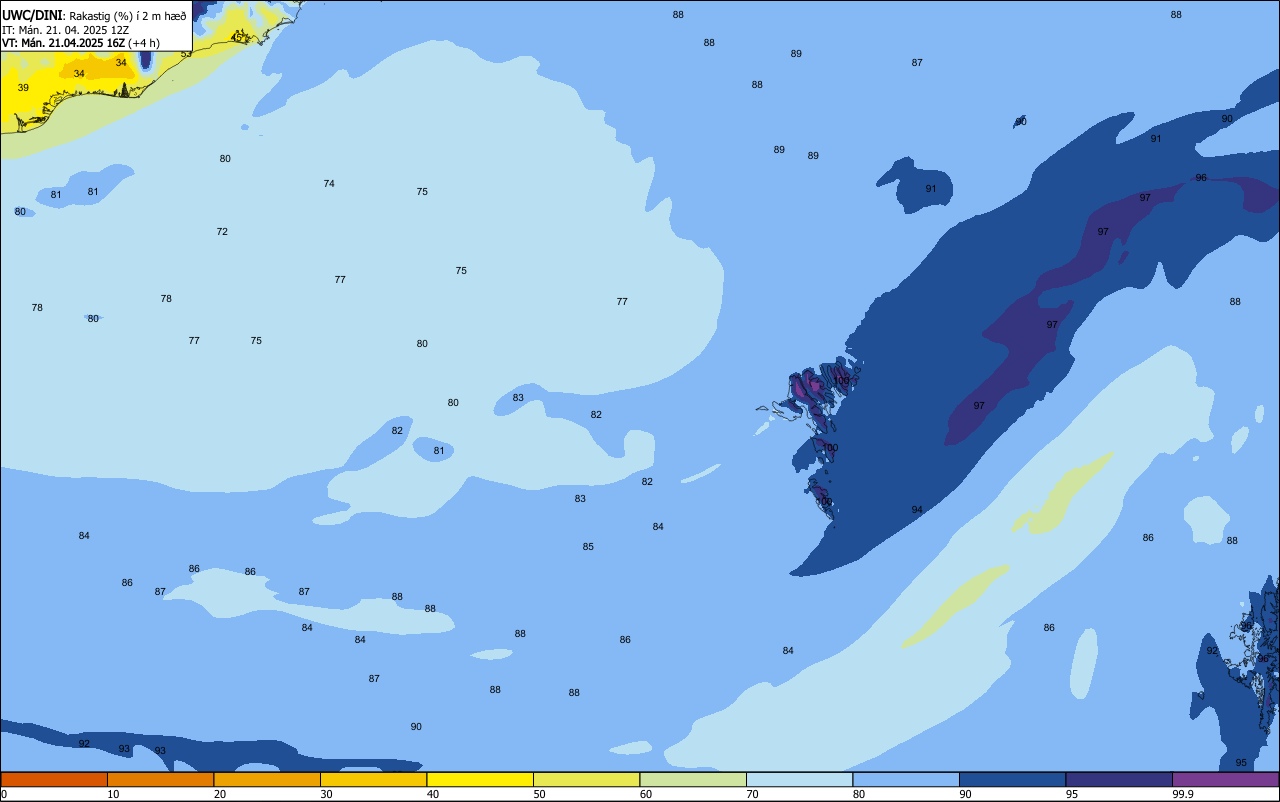Viewport: 1280px width, 802px height.
Task: Click the legend scale label 20
Action: tap(220, 794)
